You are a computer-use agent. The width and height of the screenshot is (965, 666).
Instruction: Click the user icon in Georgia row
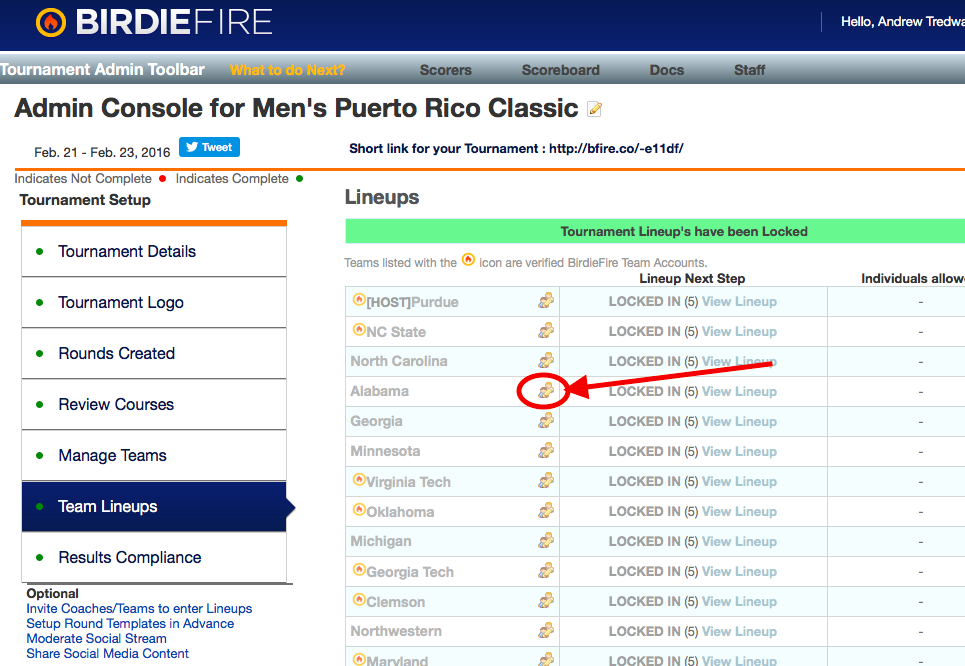[546, 421]
